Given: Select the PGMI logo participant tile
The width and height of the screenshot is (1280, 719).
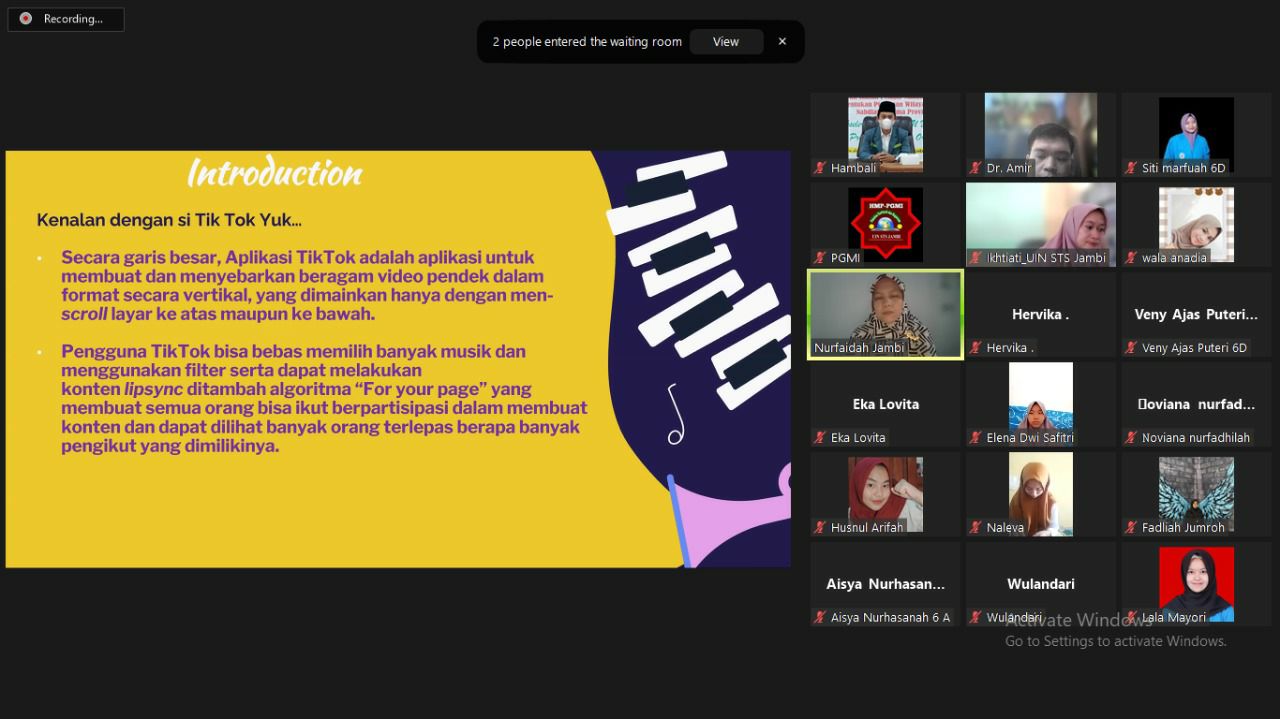Looking at the screenshot, I should (885, 225).
